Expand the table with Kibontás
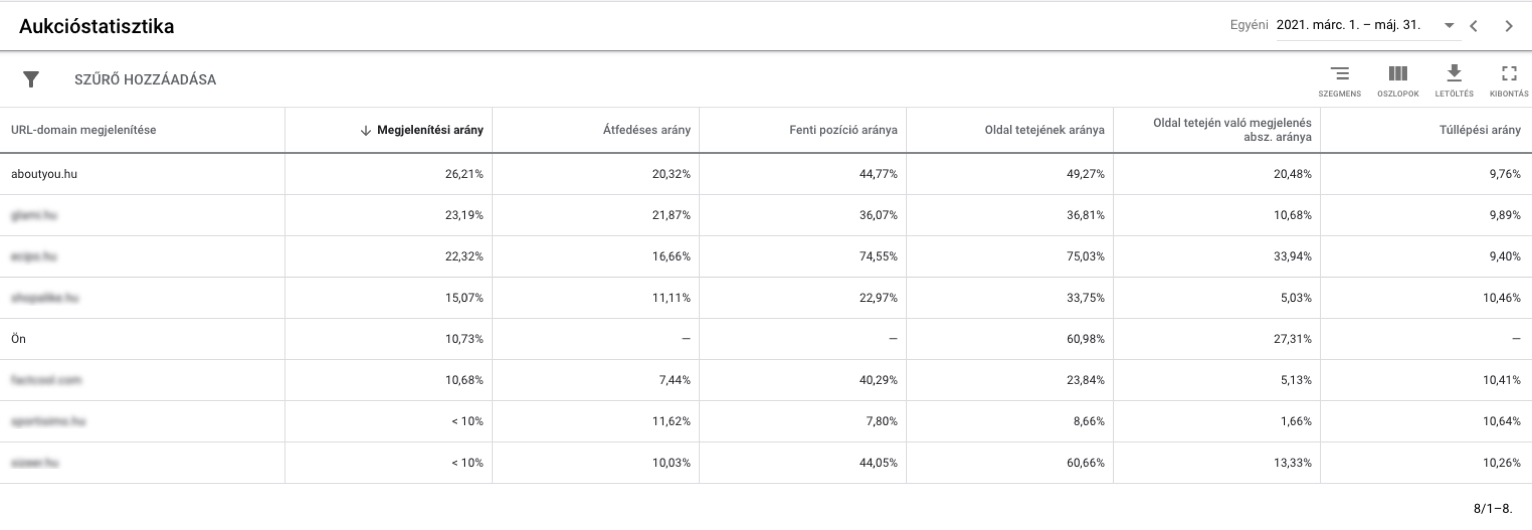Screen dimensions: 1532x530 [x=1509, y=79]
